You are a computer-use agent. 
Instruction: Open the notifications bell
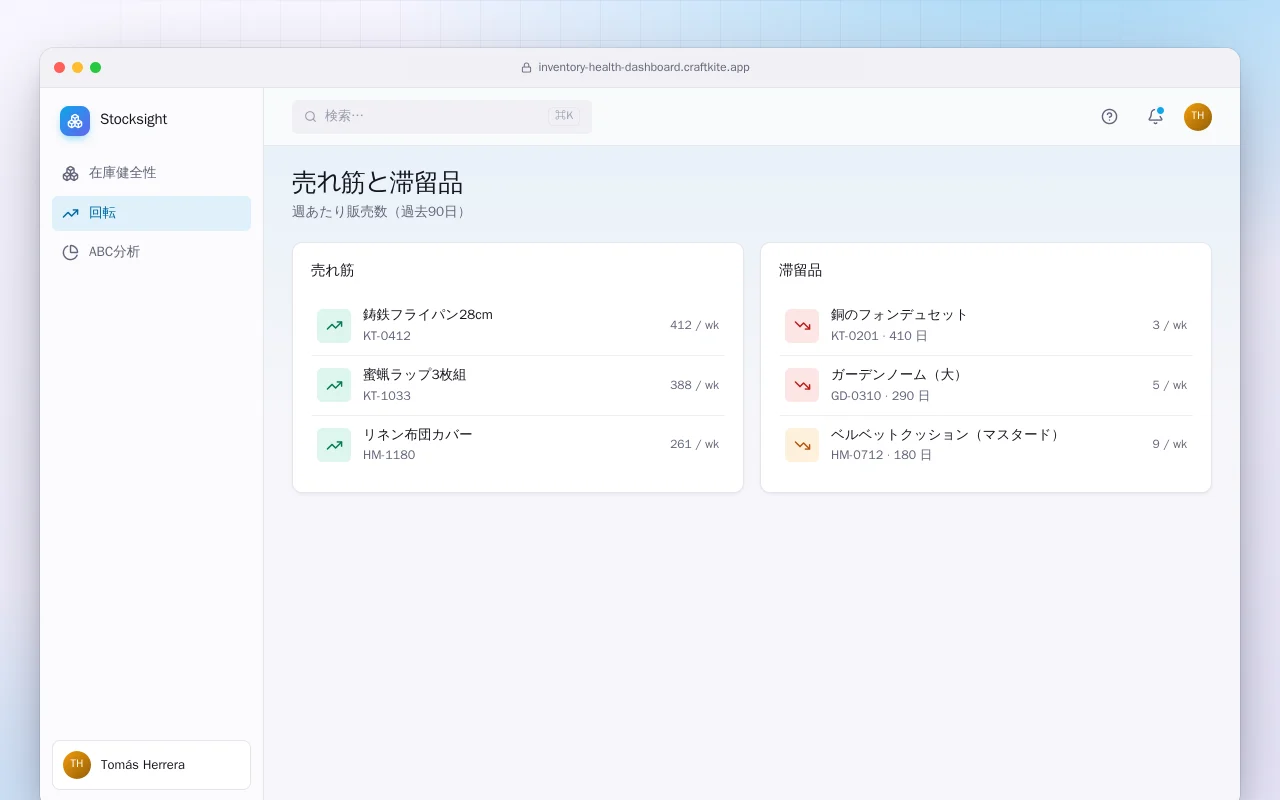point(1155,117)
